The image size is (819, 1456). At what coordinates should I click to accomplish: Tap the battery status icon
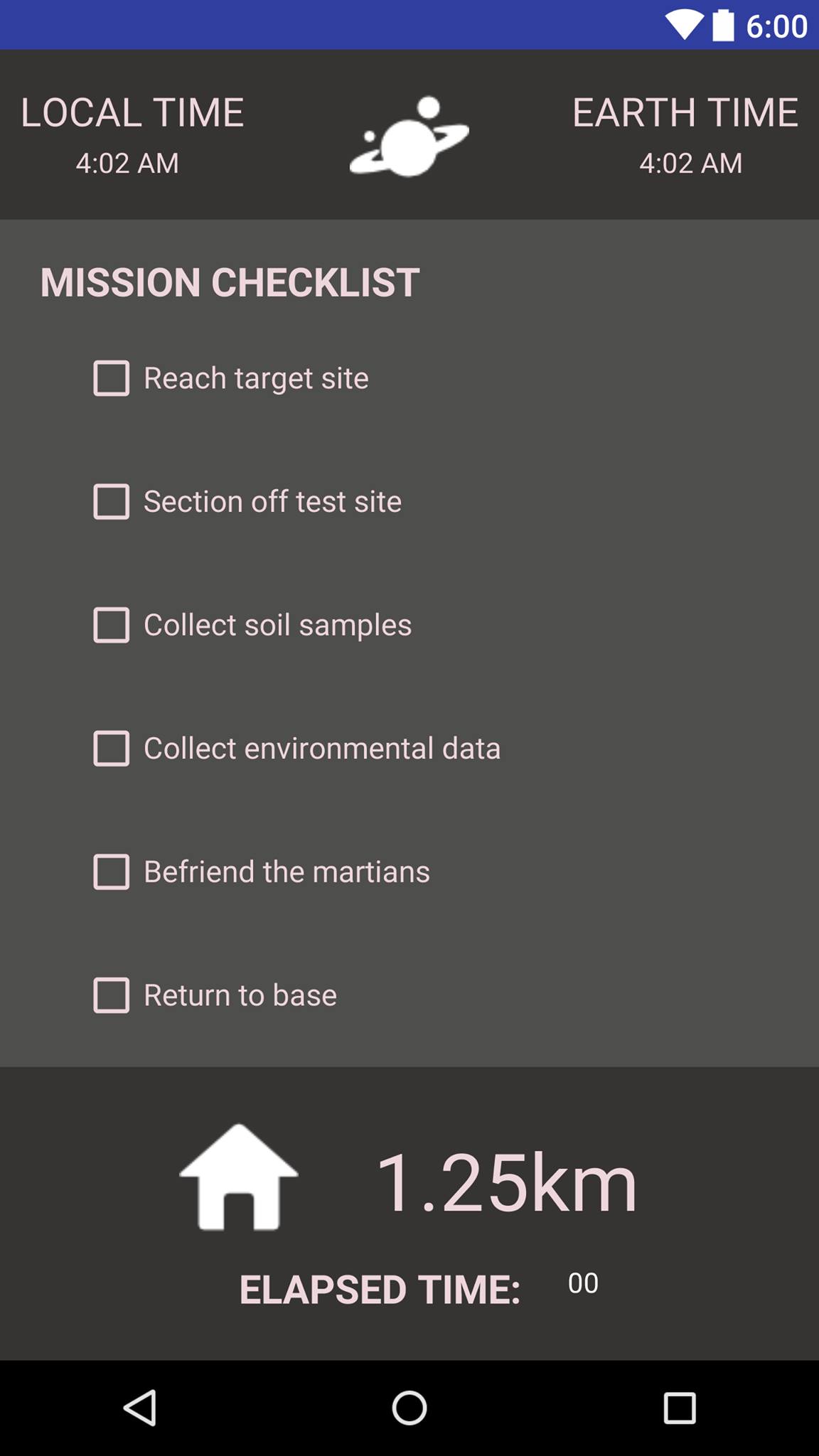click(723, 26)
